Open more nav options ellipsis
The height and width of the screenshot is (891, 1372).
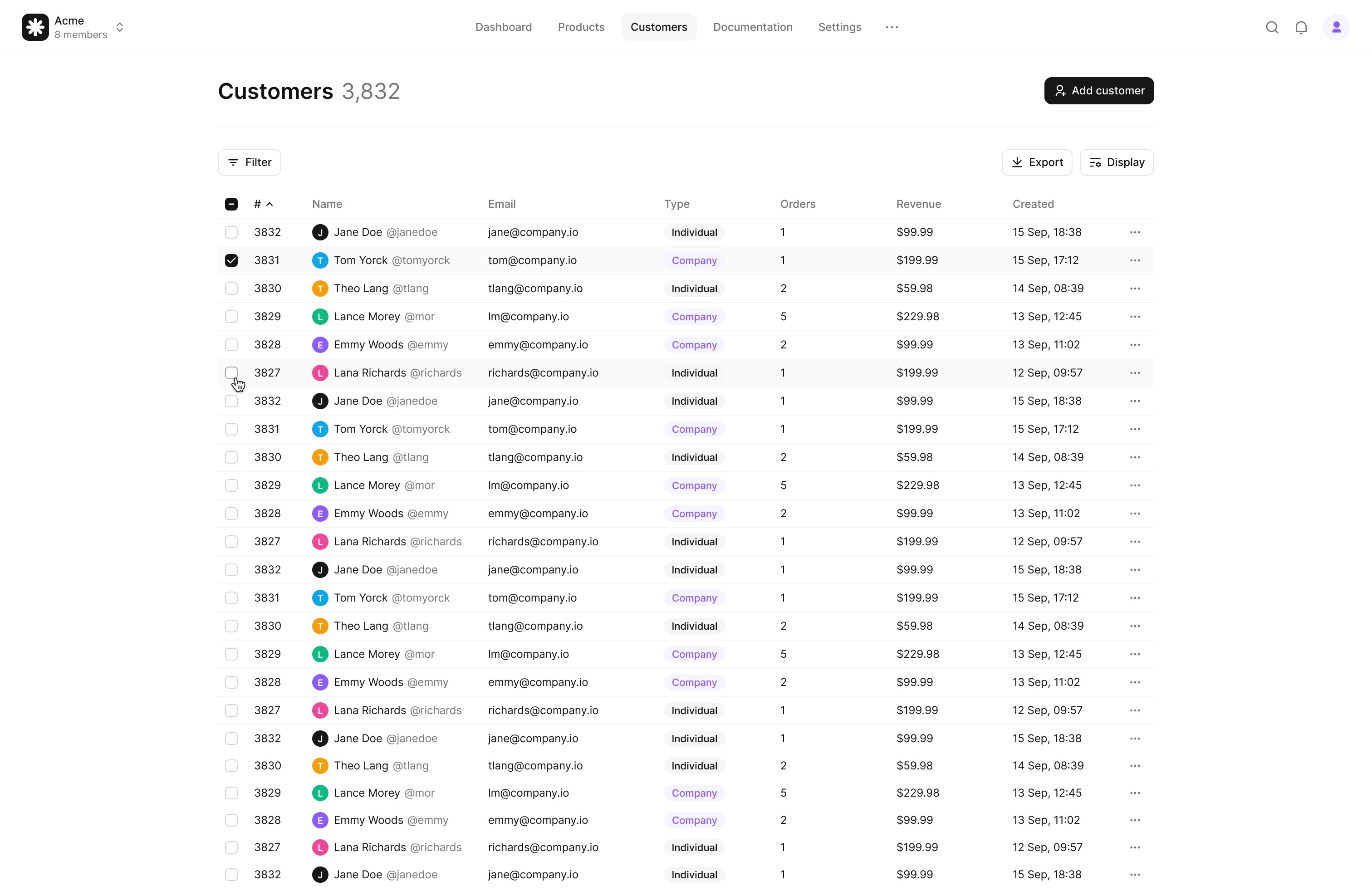point(891,27)
